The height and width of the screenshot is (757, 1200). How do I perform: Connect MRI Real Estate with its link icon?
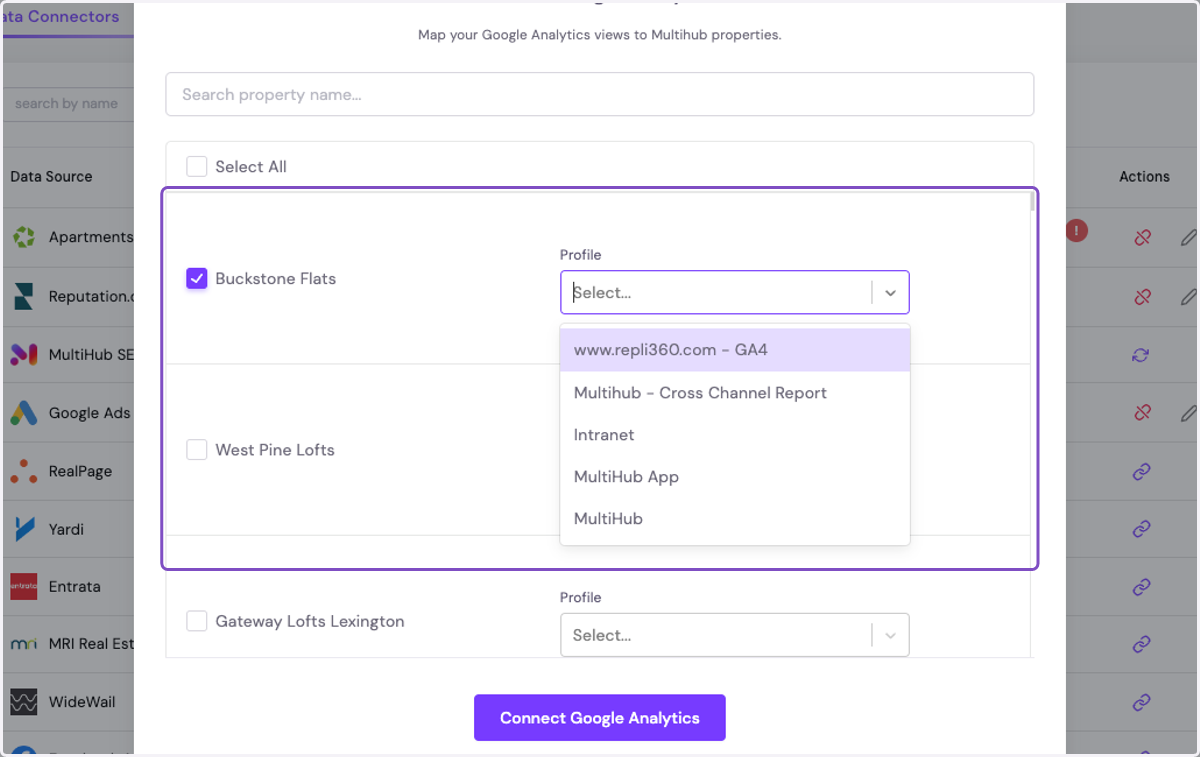[x=1142, y=645]
